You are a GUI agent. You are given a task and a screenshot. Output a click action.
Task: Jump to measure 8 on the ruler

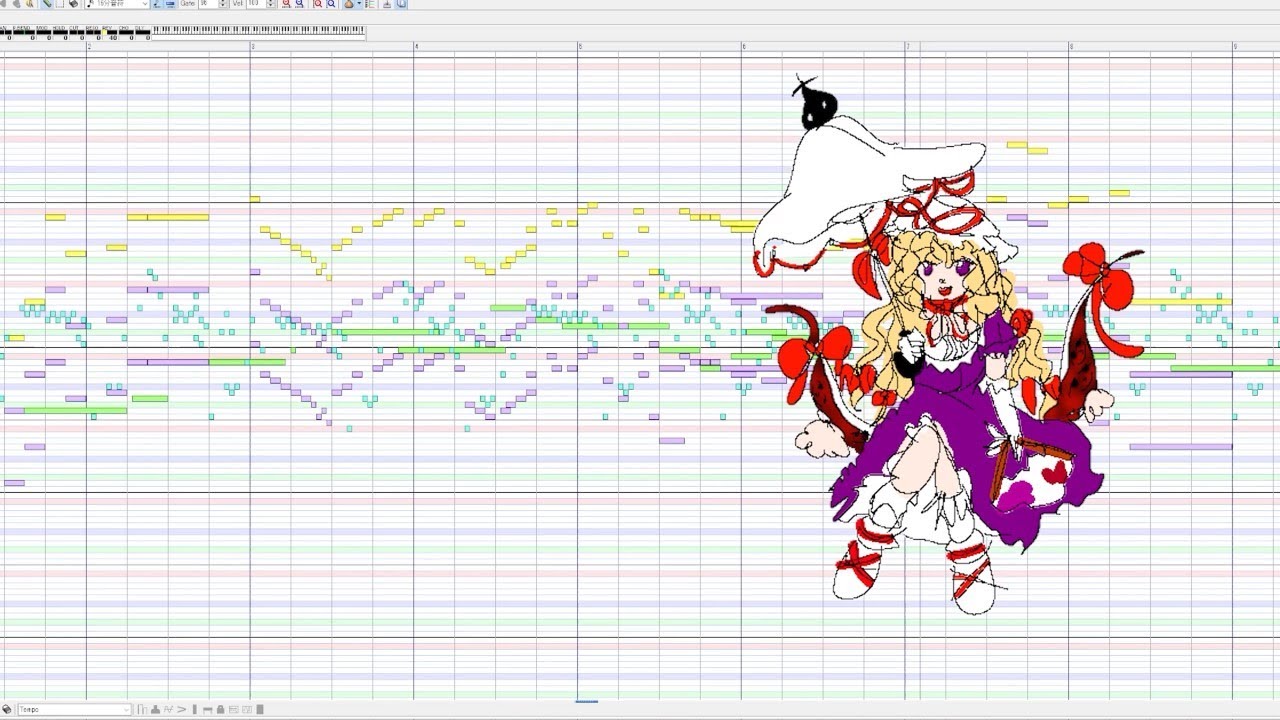pos(1071,47)
